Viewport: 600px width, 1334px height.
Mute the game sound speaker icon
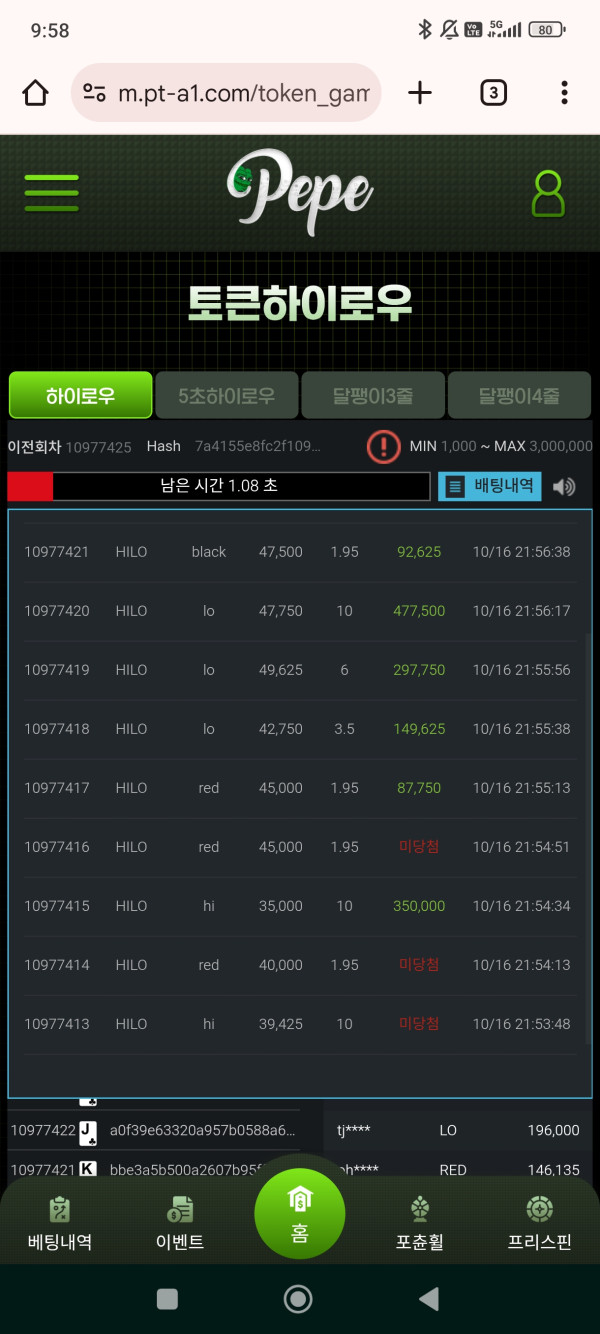point(565,487)
